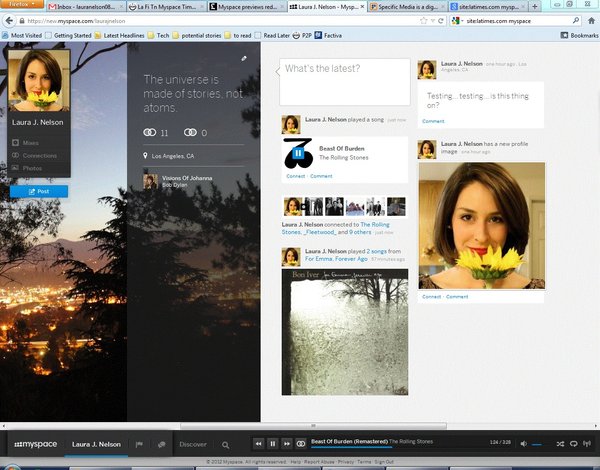Switch to the Myspace previews tab
This screenshot has width=600, height=470.
[247, 7]
